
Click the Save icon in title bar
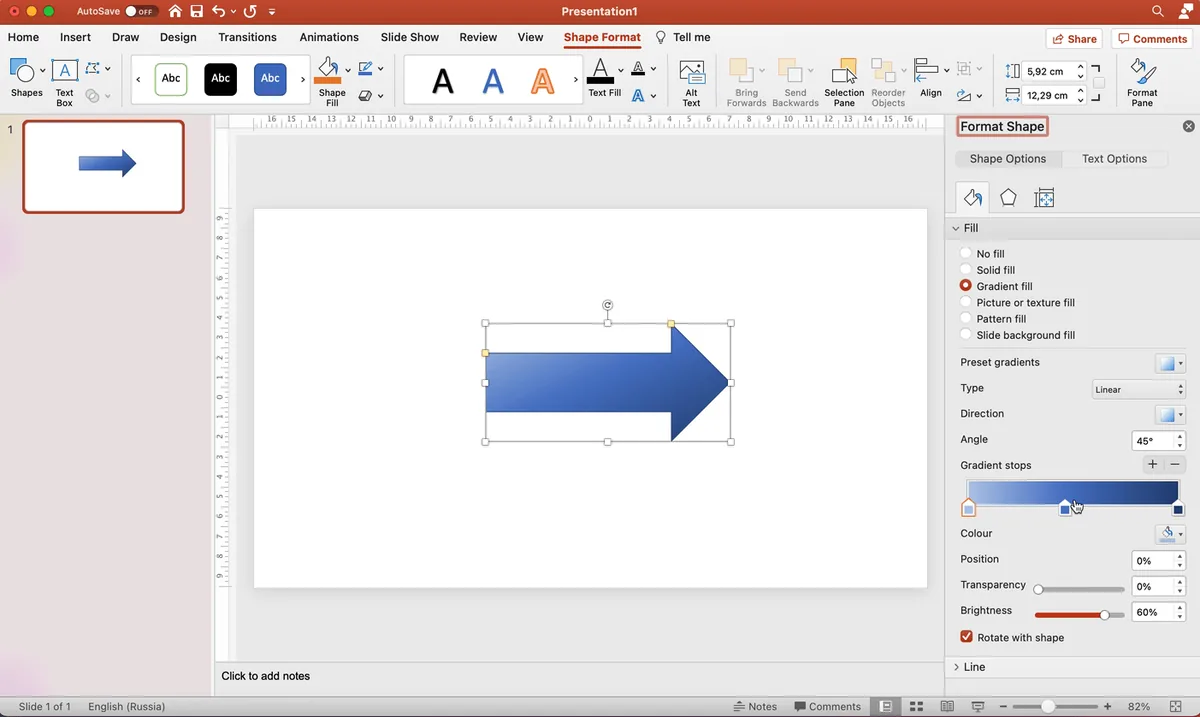point(197,12)
